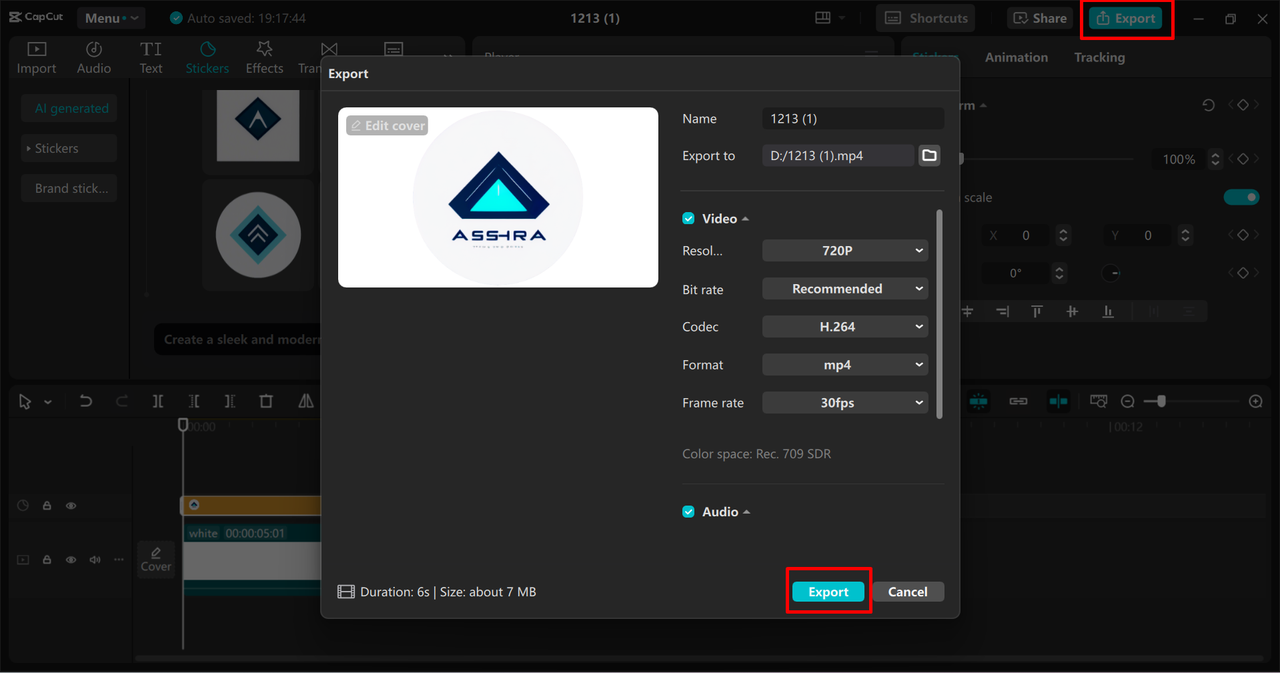
Task: Click the Share button
Action: click(1039, 18)
